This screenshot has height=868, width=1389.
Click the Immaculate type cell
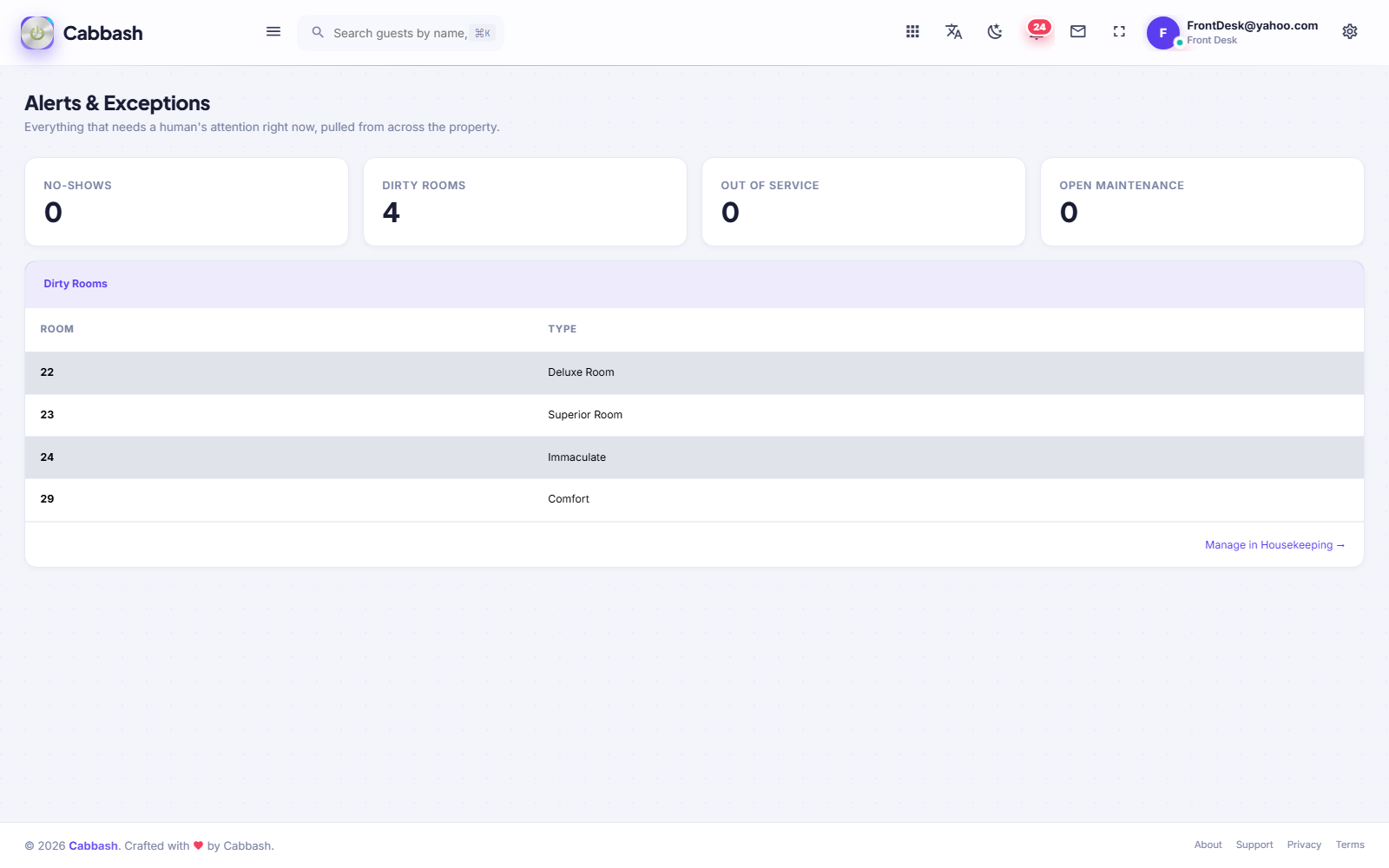coord(576,457)
